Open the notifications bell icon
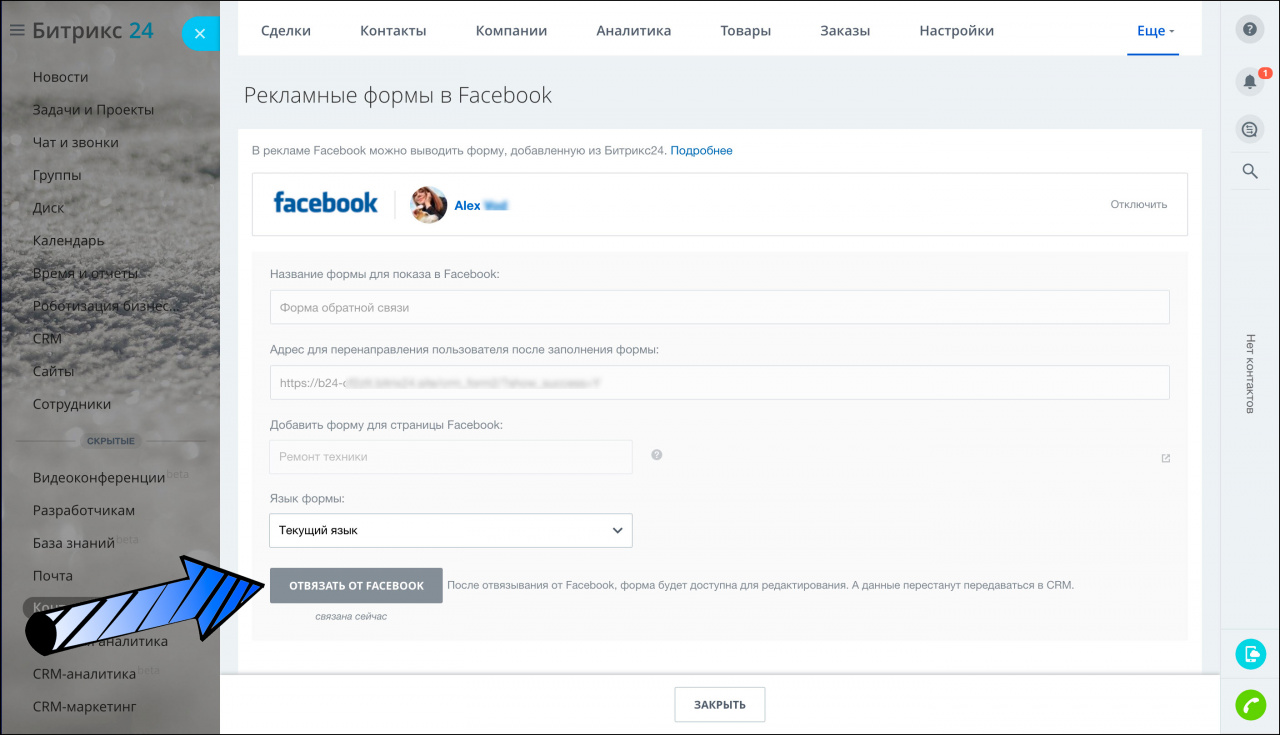 [x=1250, y=81]
